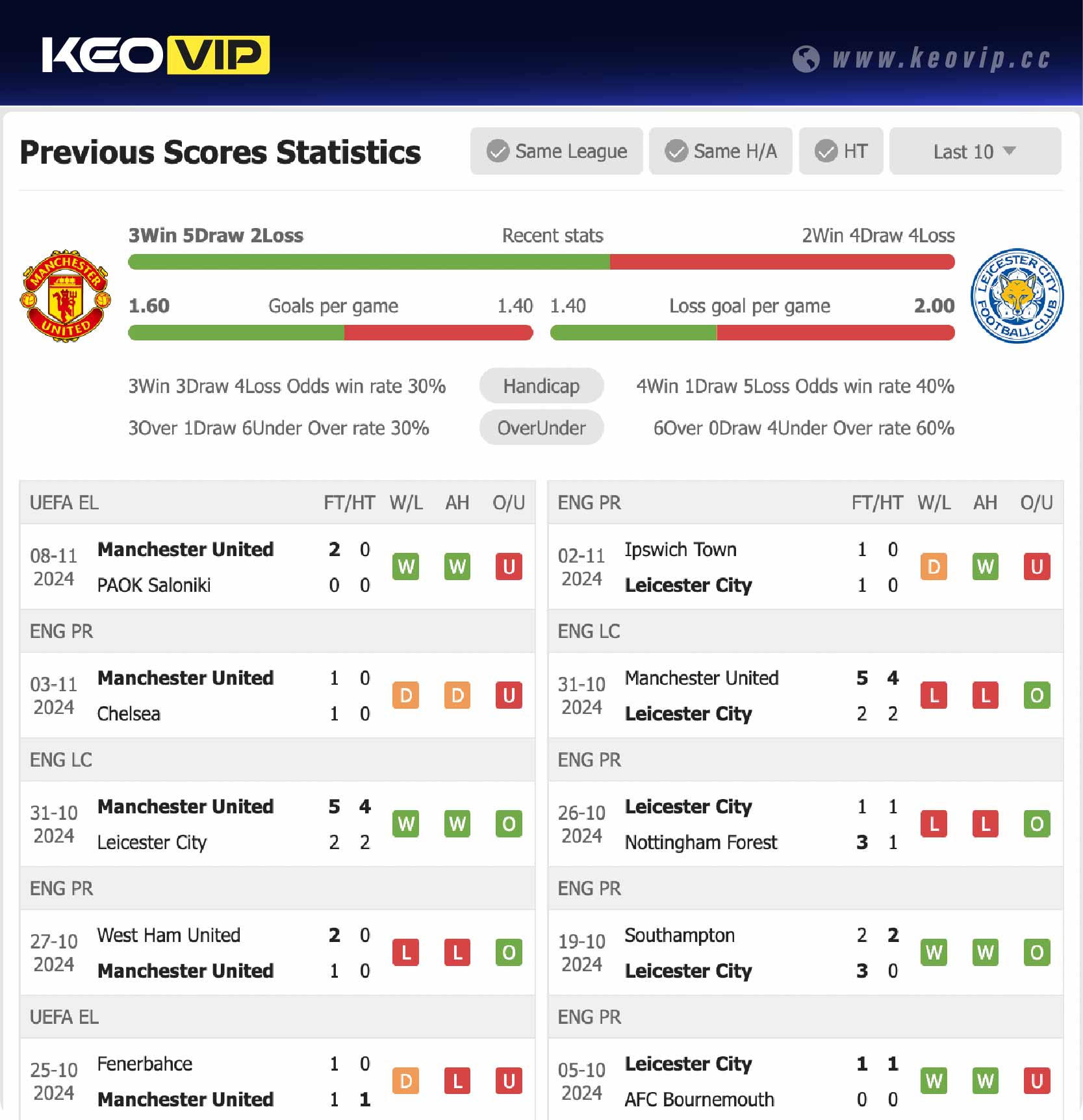This screenshot has width=1083, height=1120.
Task: Enable the HT filter
Action: click(841, 151)
